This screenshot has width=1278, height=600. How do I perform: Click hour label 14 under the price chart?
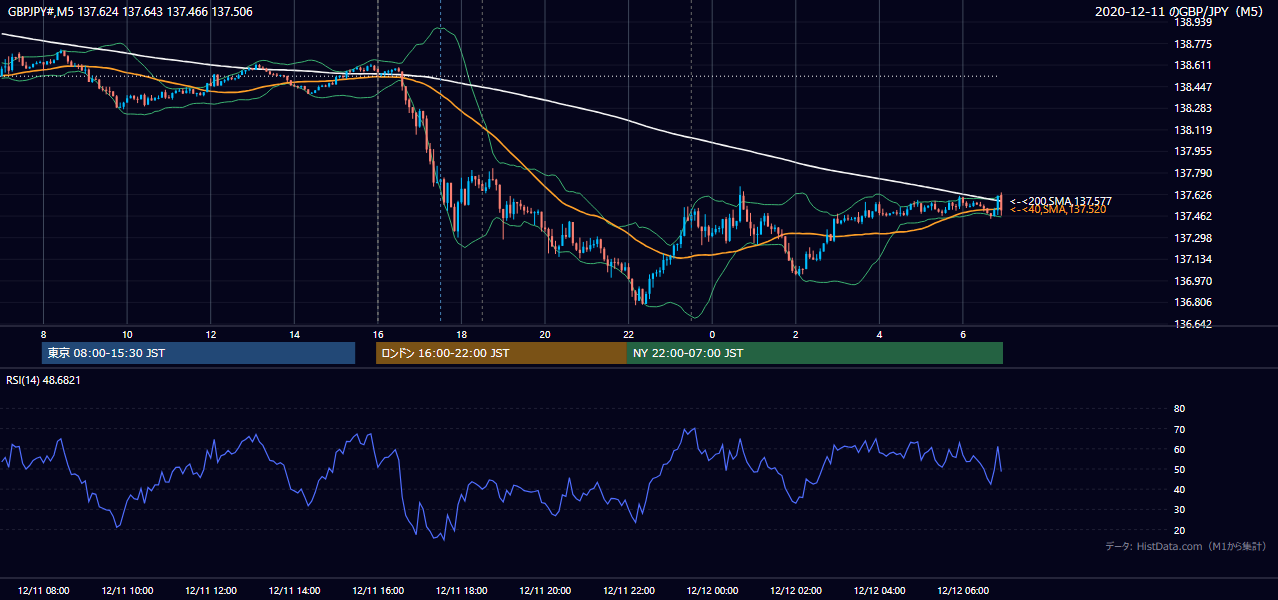[x=294, y=334]
